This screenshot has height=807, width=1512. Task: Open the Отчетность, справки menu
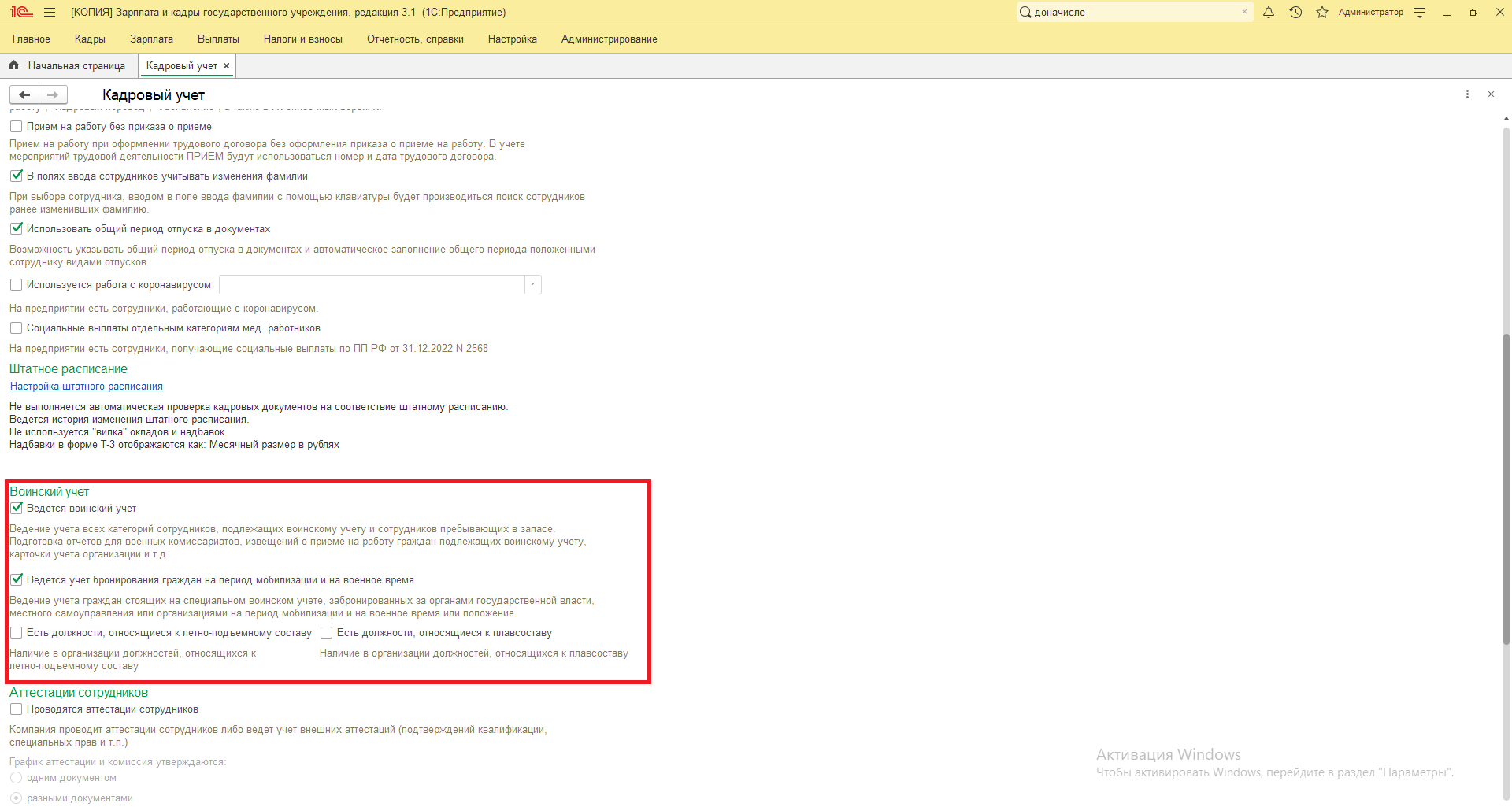pyautogui.click(x=415, y=39)
